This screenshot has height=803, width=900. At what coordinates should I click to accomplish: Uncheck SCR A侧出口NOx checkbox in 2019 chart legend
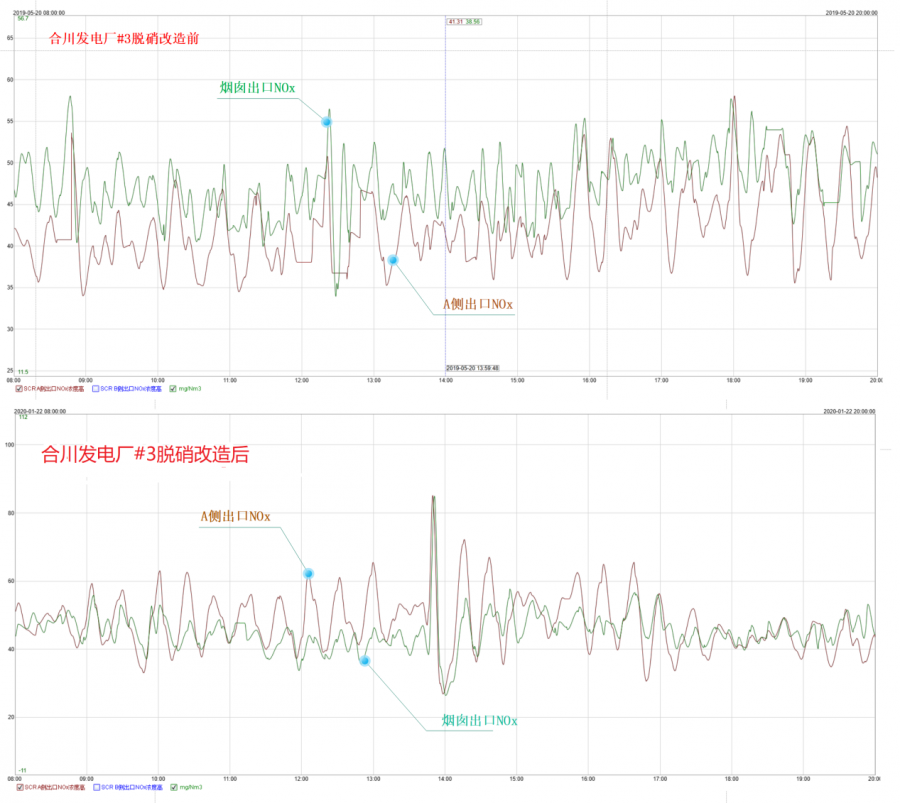[x=19, y=389]
